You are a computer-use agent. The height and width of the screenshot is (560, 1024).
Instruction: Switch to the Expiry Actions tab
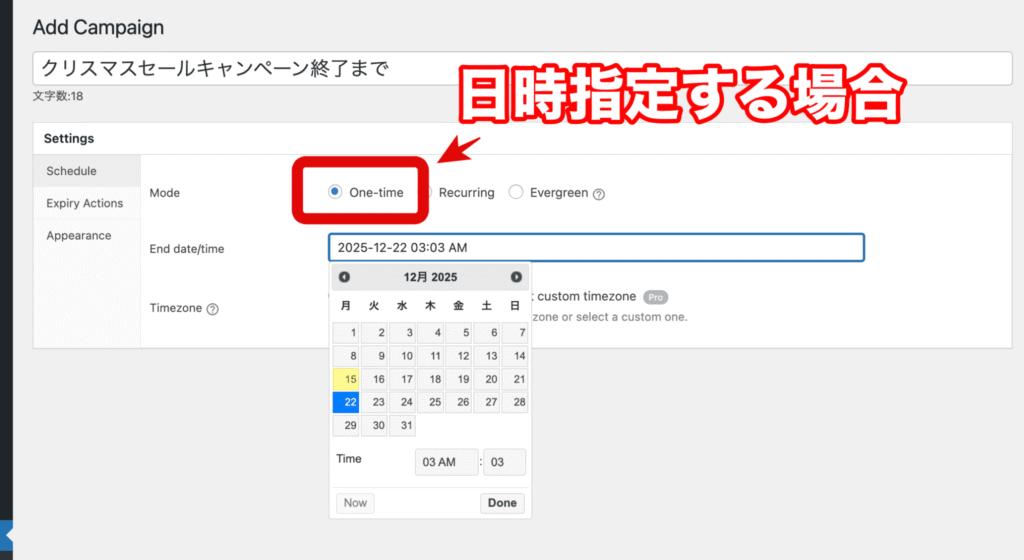pos(87,203)
